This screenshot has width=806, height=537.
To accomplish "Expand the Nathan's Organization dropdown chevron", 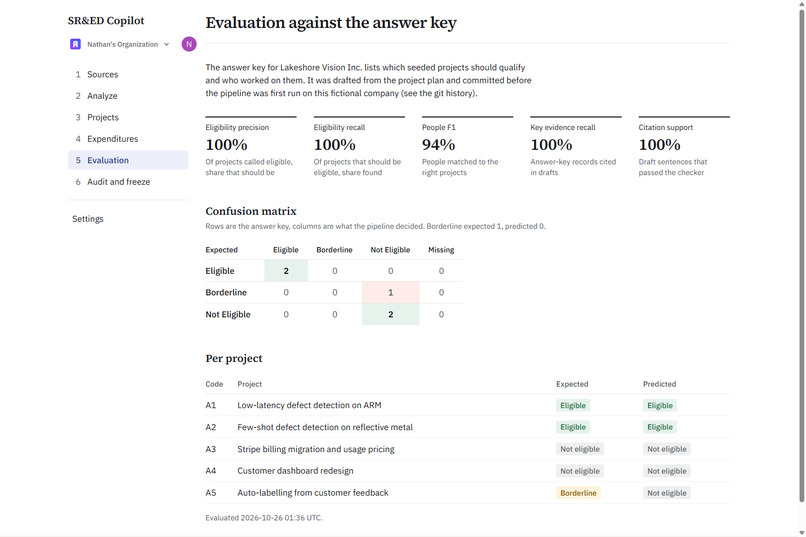I will [167, 44].
